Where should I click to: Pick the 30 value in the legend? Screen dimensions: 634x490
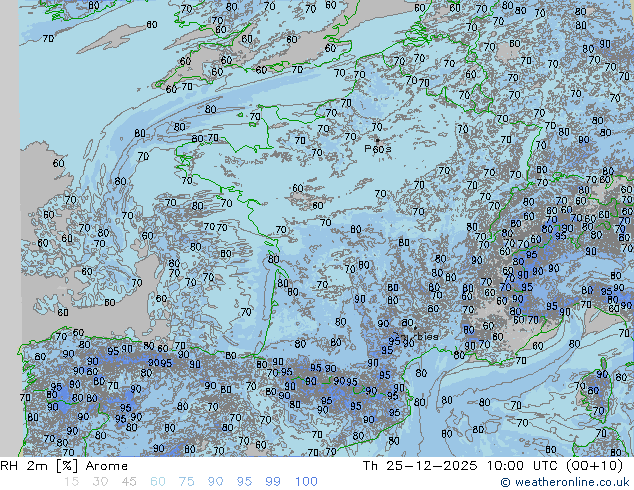[99, 482]
